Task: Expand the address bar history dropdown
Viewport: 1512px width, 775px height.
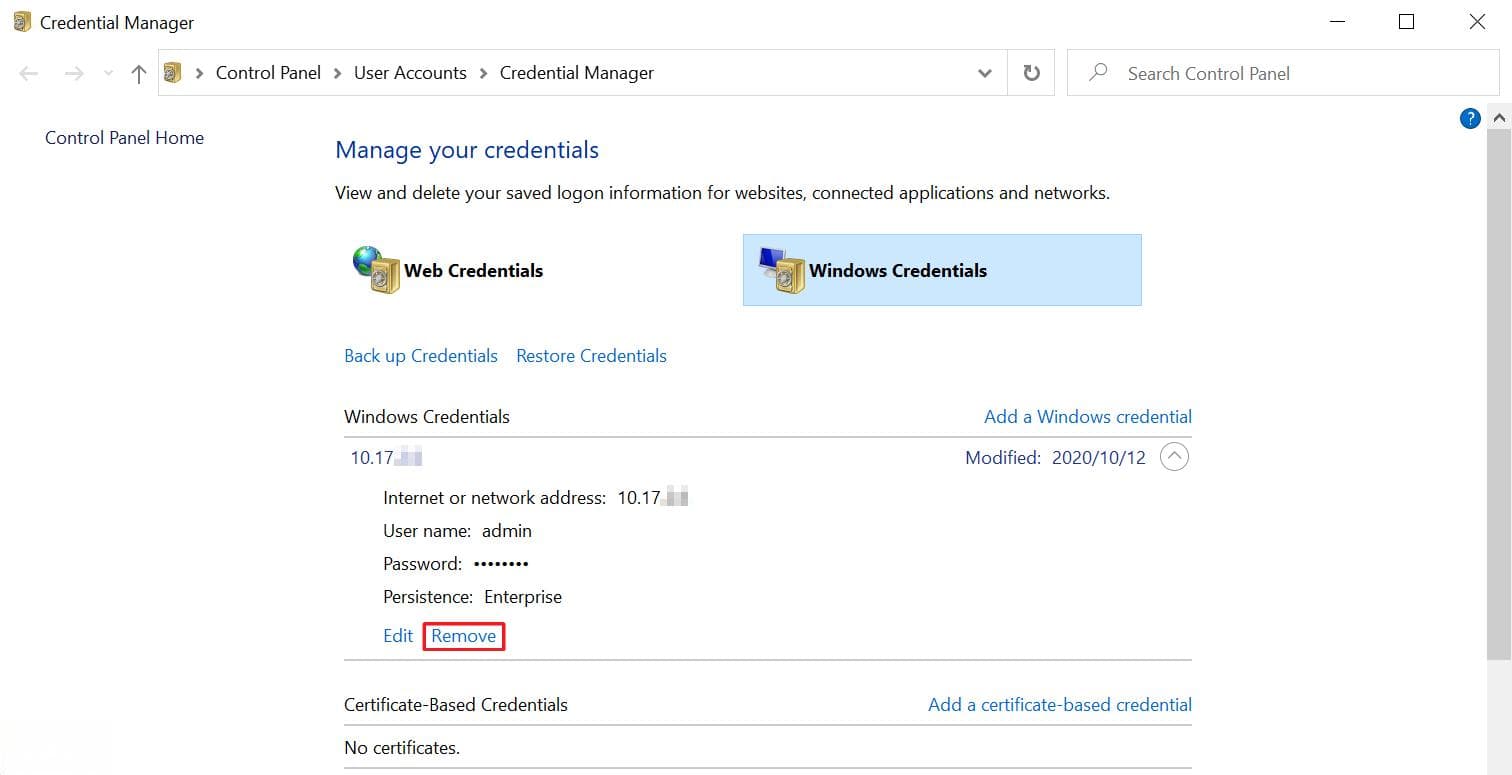Action: (985, 73)
